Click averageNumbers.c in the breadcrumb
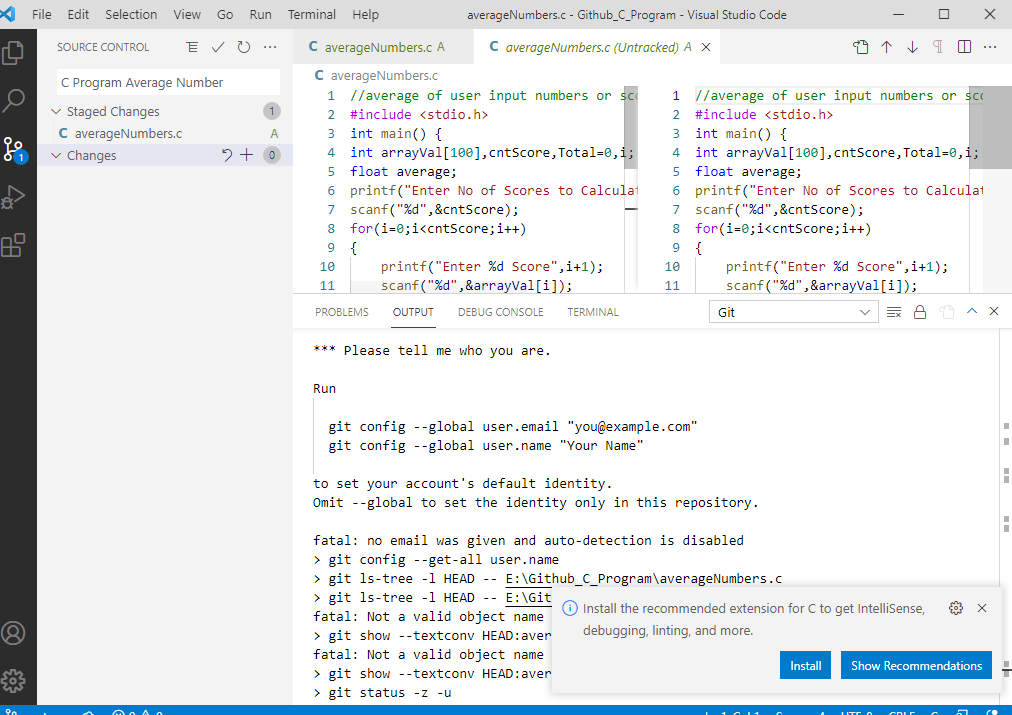The image size is (1012, 715). [x=384, y=76]
